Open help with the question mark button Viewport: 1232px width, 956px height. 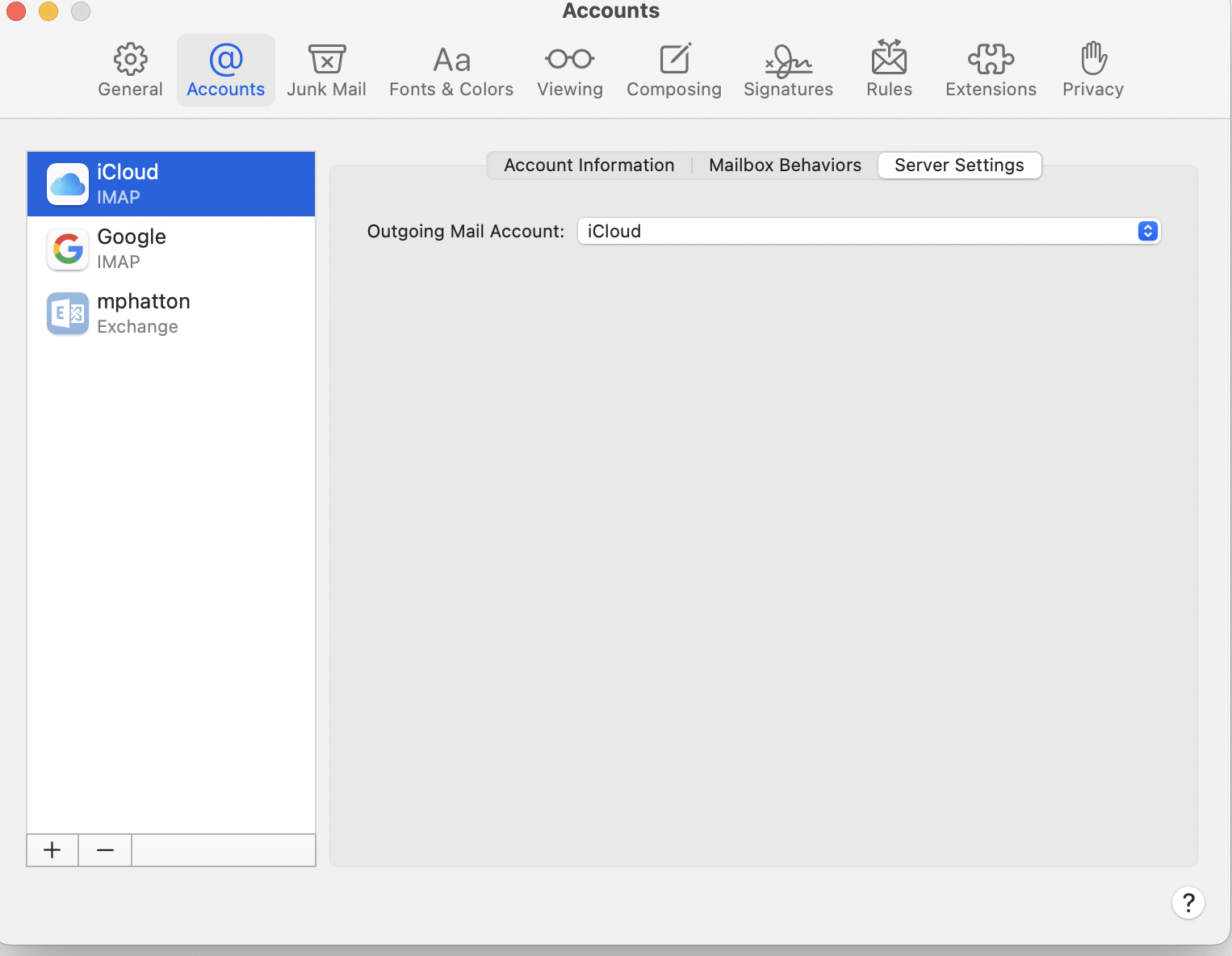tap(1188, 902)
